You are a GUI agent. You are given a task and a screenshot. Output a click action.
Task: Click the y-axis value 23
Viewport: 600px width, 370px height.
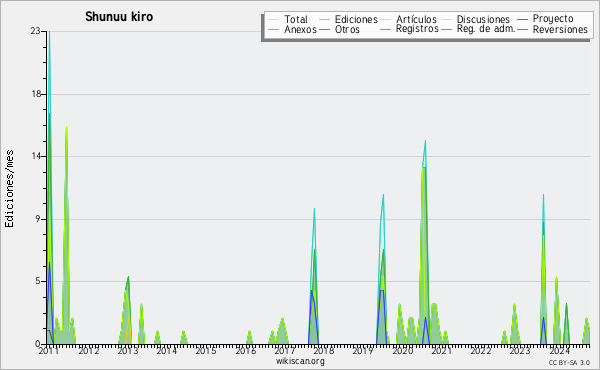pos(35,31)
